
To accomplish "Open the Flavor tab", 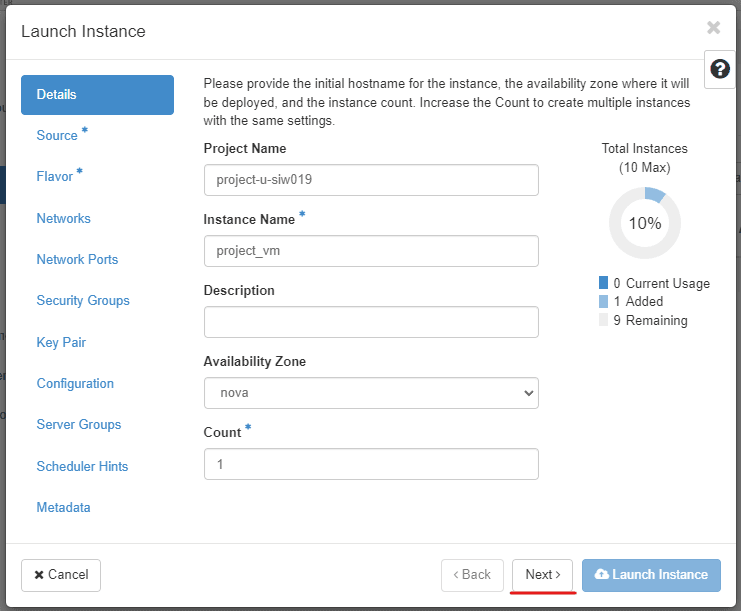I will (55, 177).
